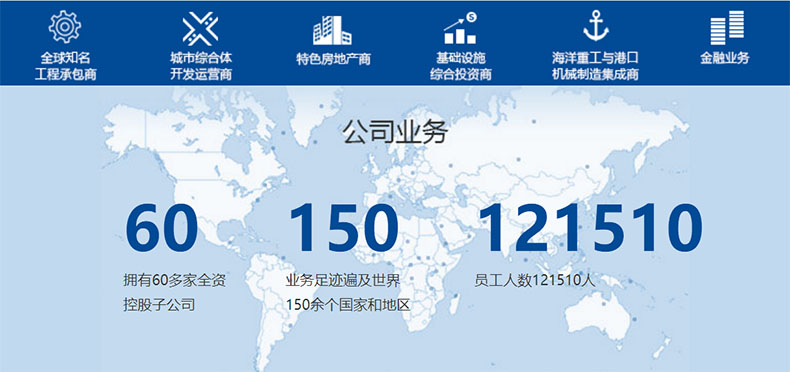
Task: Click the bar chart infrastructure investment icon
Action: (x=460, y=28)
